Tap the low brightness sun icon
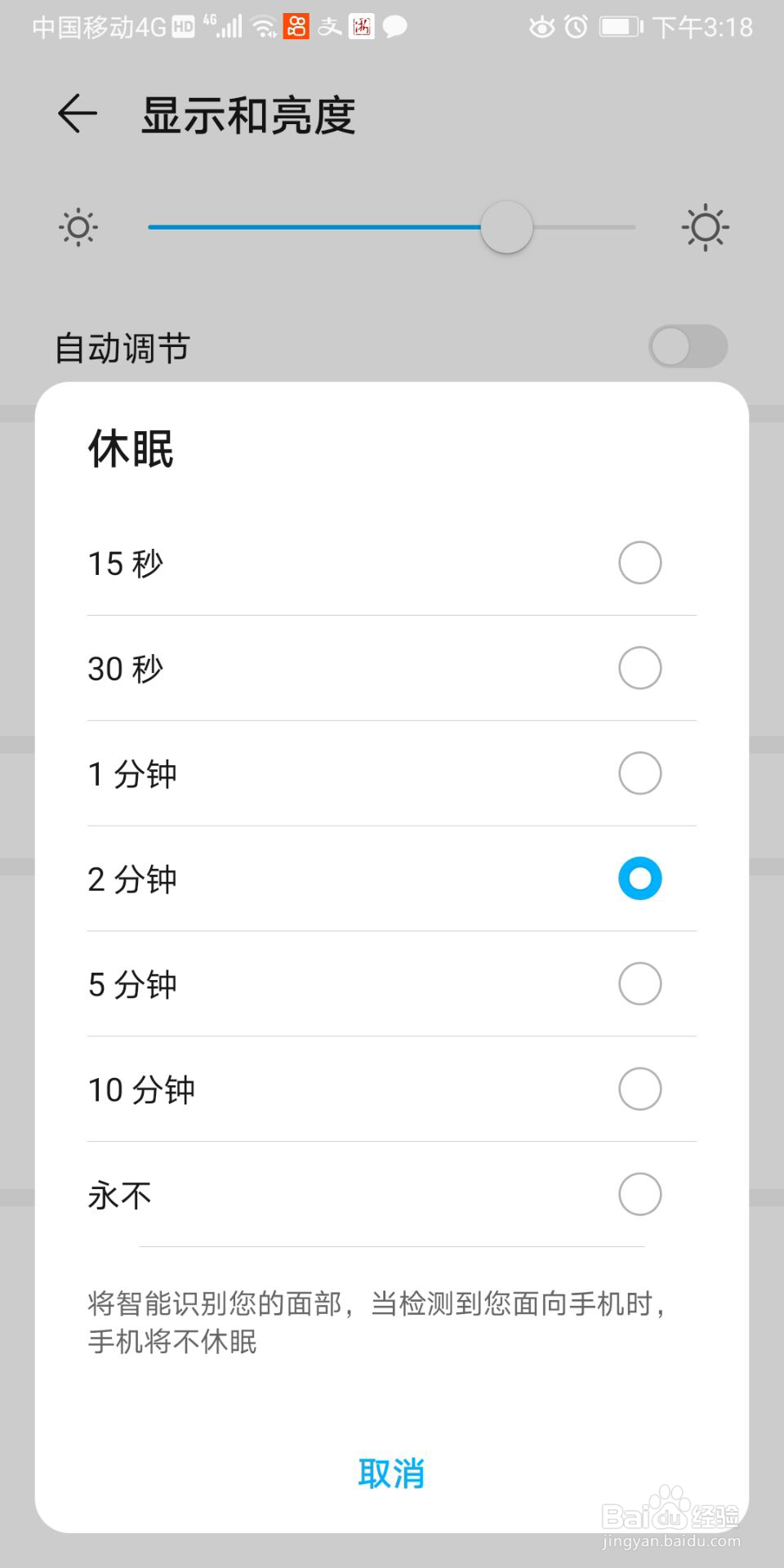This screenshot has height=1568, width=784. (78, 227)
